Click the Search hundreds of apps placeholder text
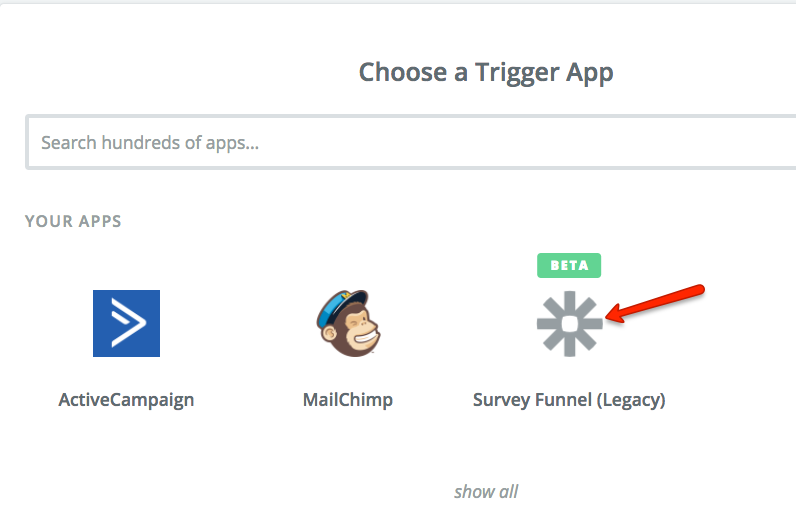Screen dimensions: 796x524 click(x=150, y=143)
